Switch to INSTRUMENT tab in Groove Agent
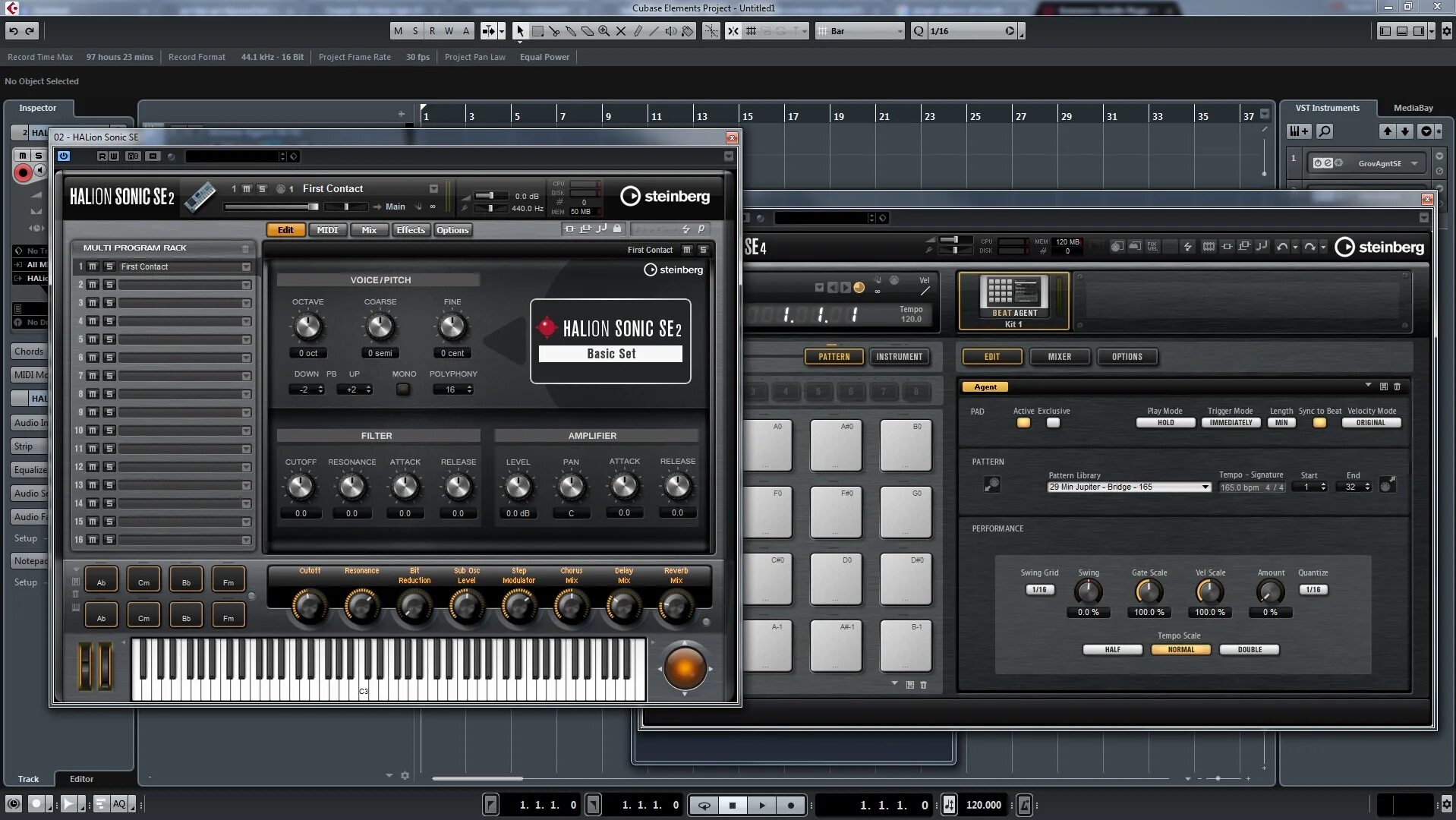 (x=899, y=357)
